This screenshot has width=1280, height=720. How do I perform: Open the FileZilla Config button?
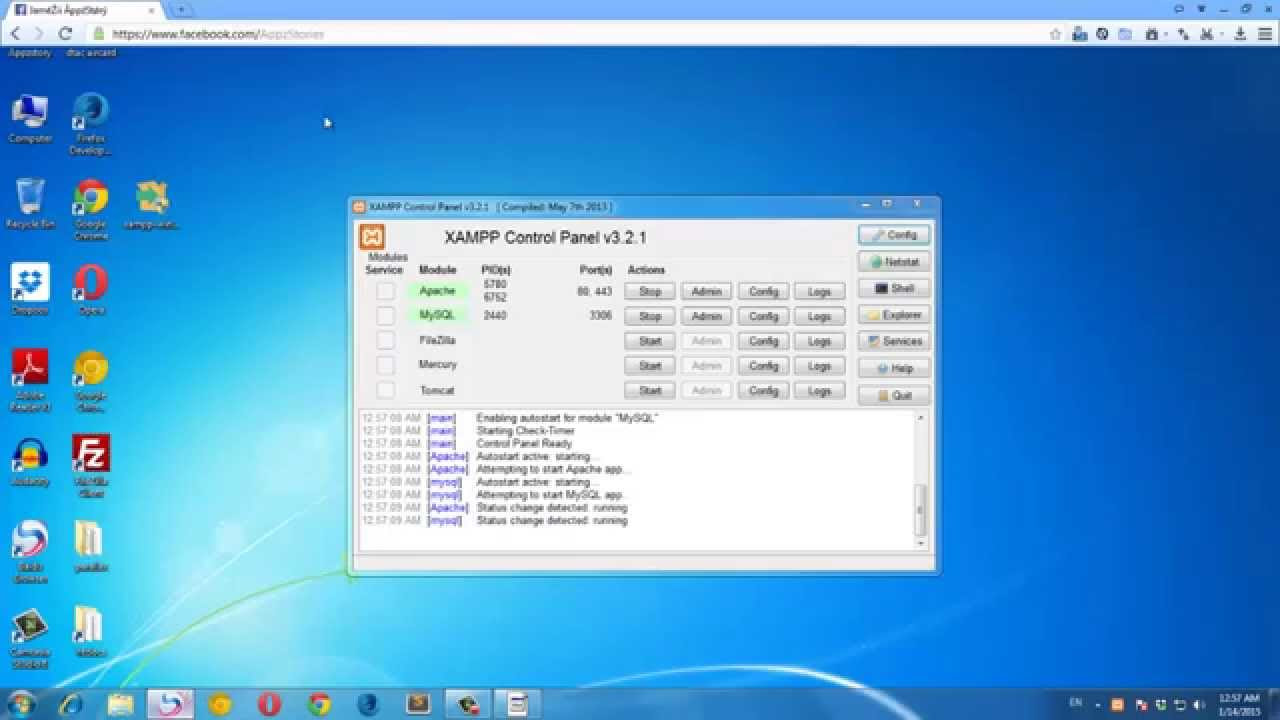[x=763, y=341]
